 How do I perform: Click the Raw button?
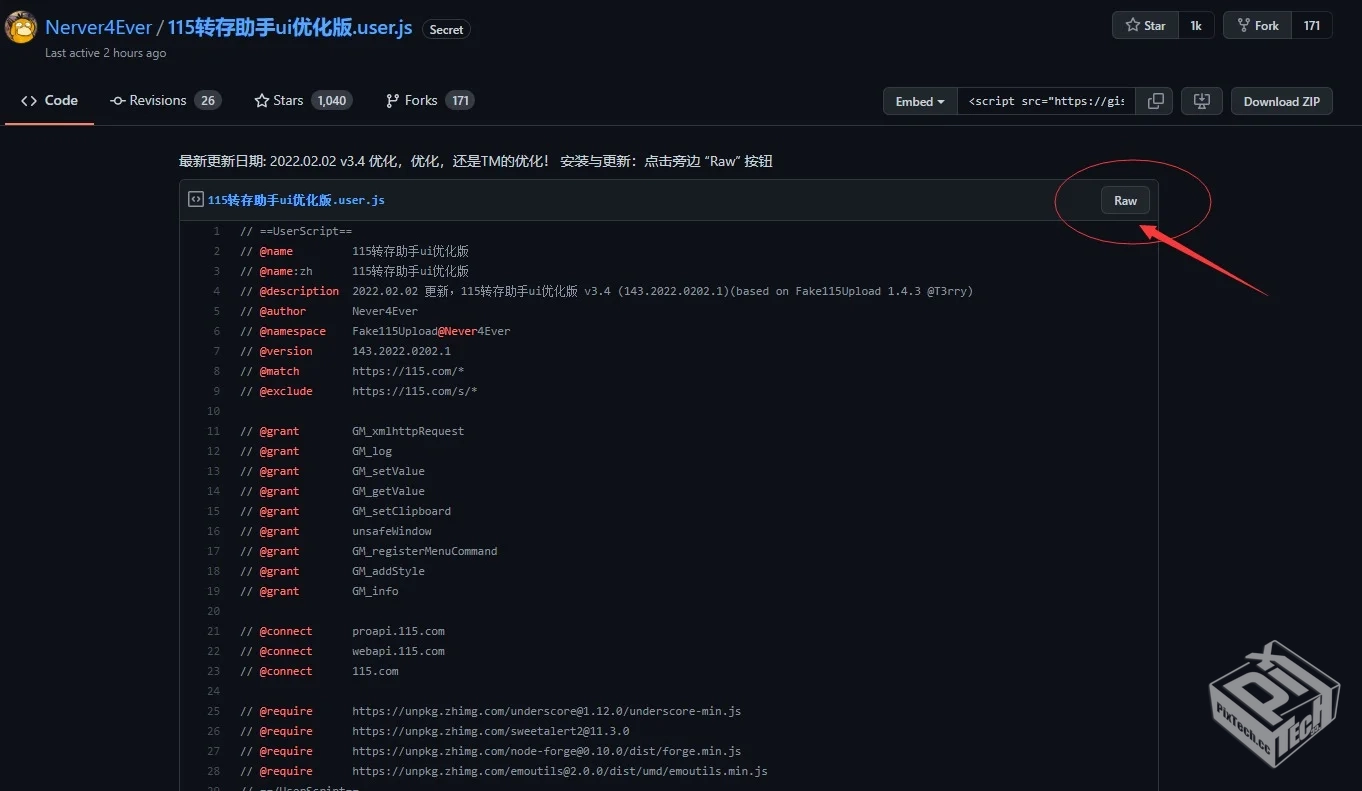(1125, 200)
